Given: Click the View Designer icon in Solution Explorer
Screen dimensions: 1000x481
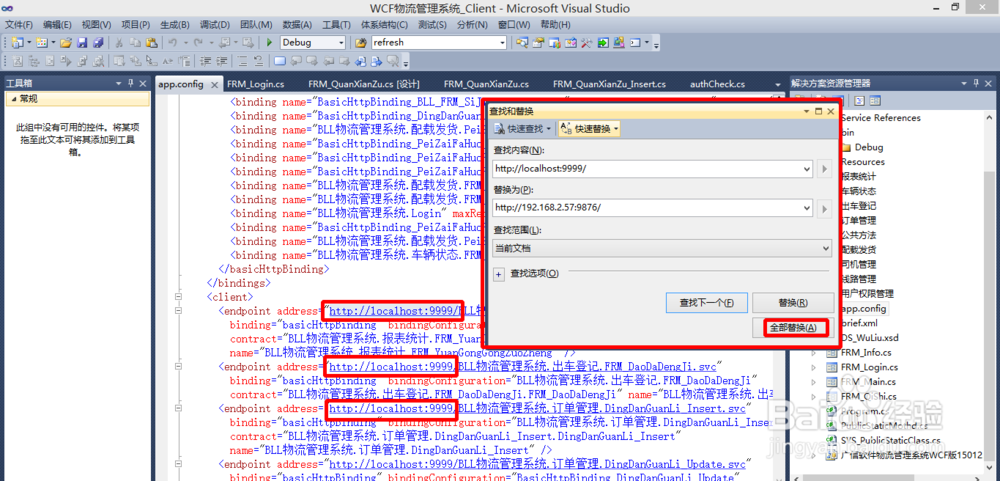Looking at the screenshot, I should tap(875, 100).
